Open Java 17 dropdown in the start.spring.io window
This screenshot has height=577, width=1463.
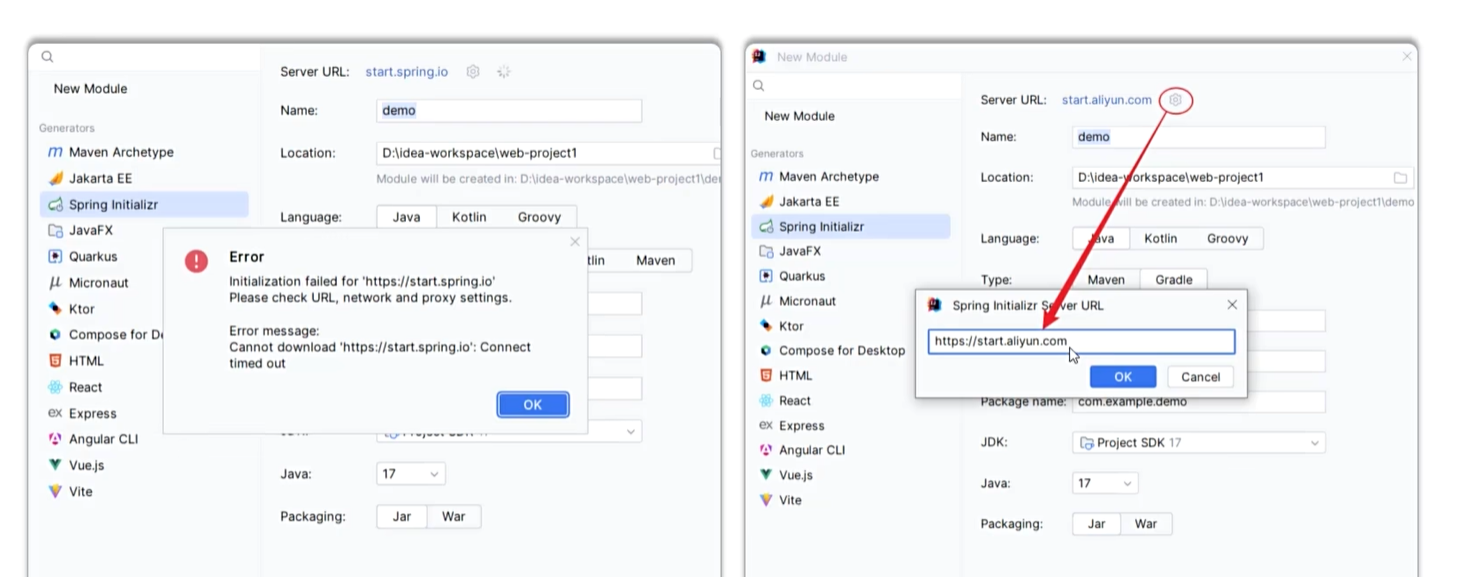pyautogui.click(x=411, y=474)
